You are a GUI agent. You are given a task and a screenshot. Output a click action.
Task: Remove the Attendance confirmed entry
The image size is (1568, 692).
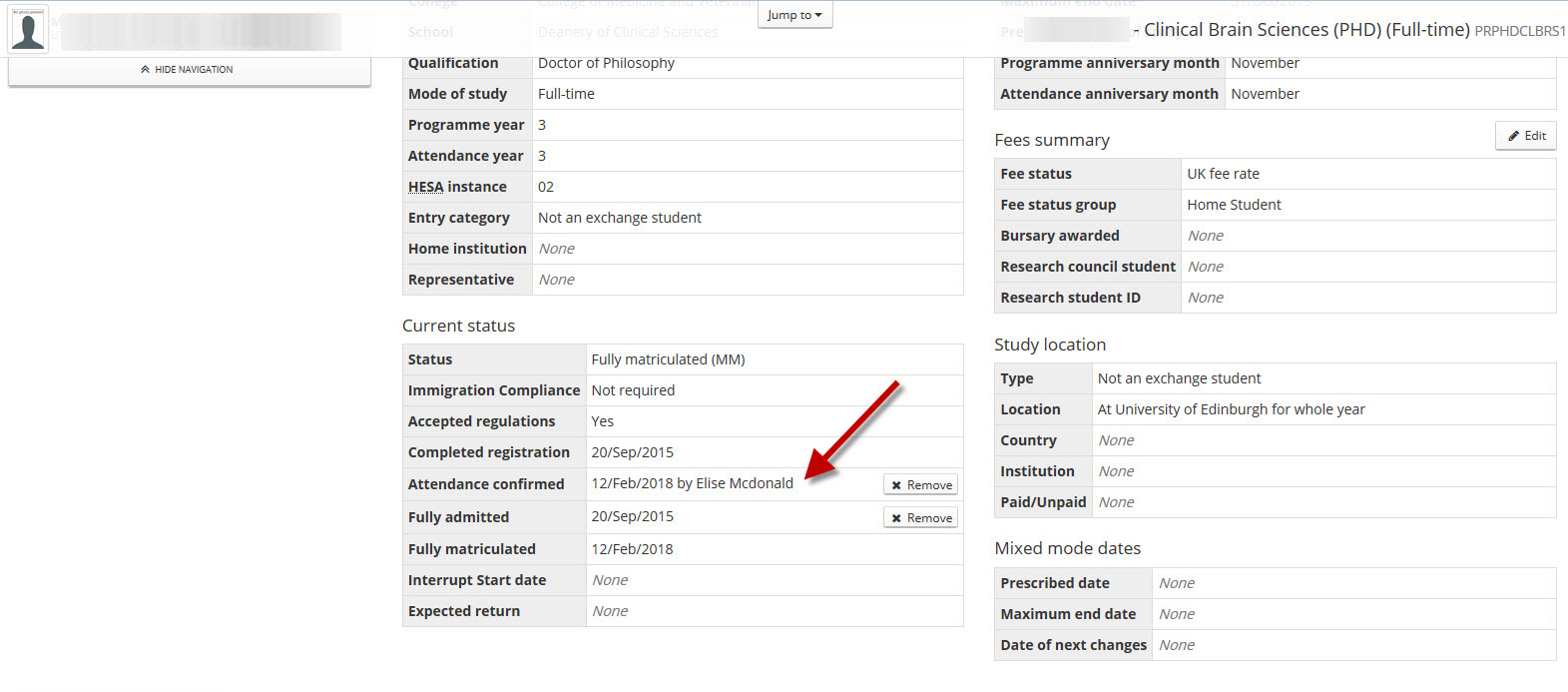[920, 485]
